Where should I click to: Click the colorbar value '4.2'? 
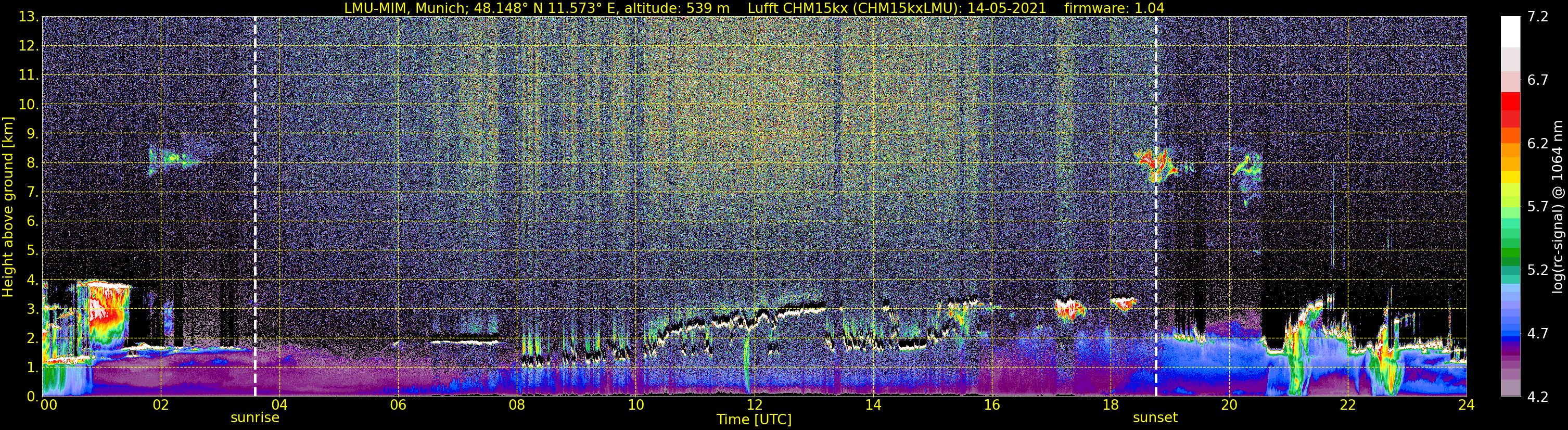1538,397
